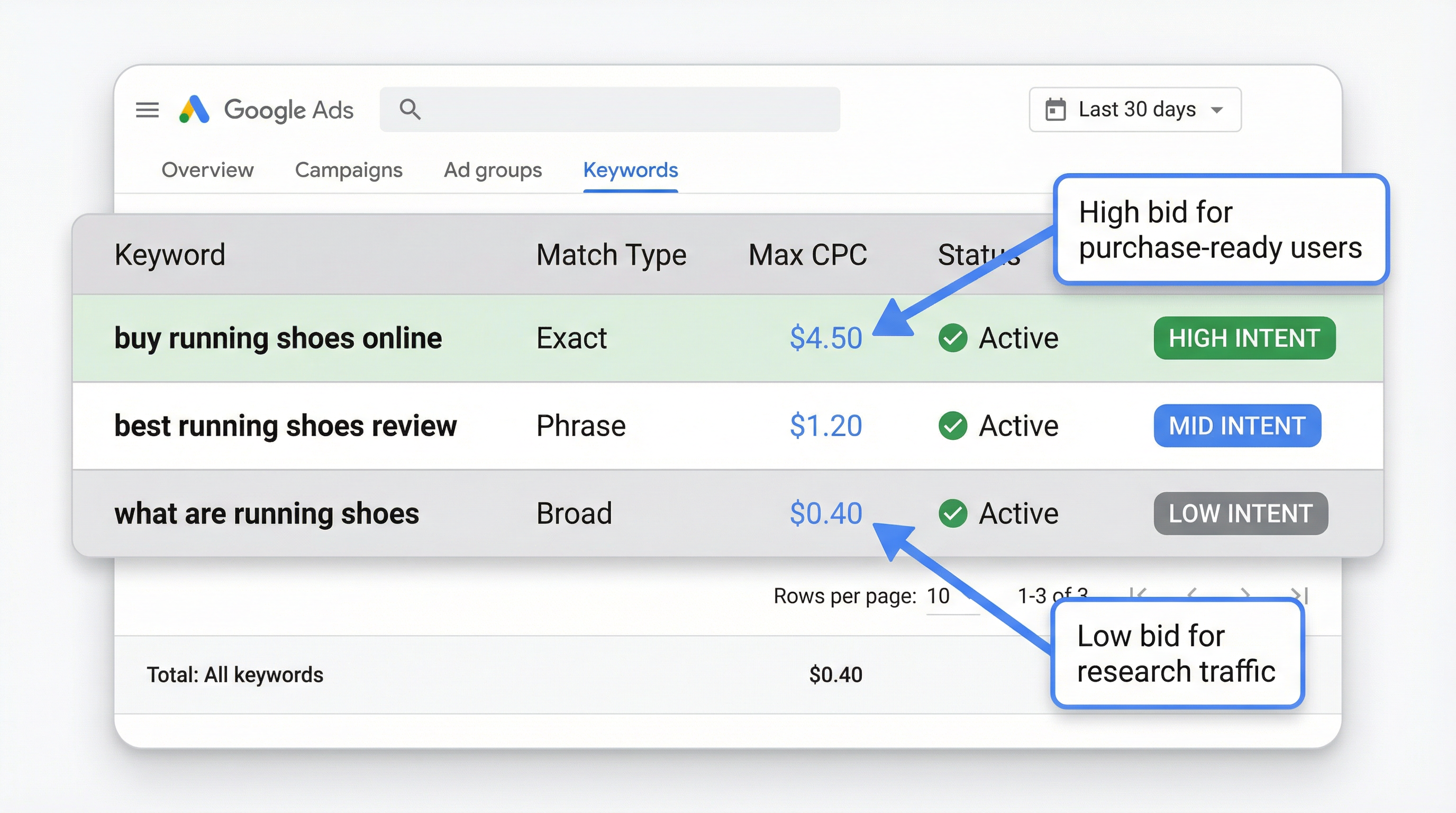1456x813 pixels.
Task: Switch to the Campaigns tab
Action: (x=349, y=169)
